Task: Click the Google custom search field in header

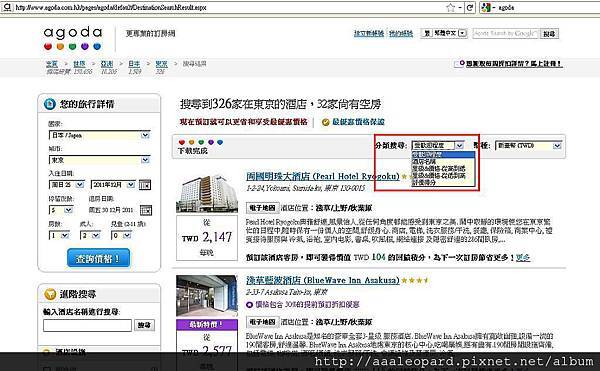Action: tap(505, 34)
